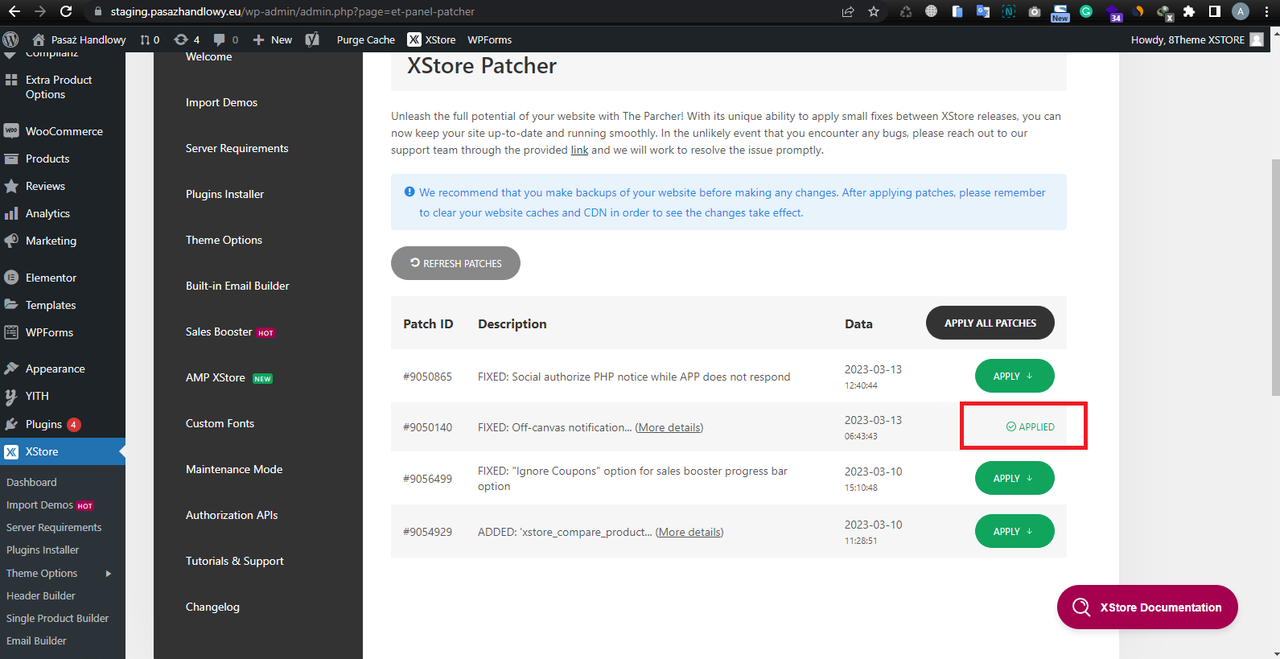
Task: Click Purge Cache in the admin bar
Action: (x=366, y=40)
